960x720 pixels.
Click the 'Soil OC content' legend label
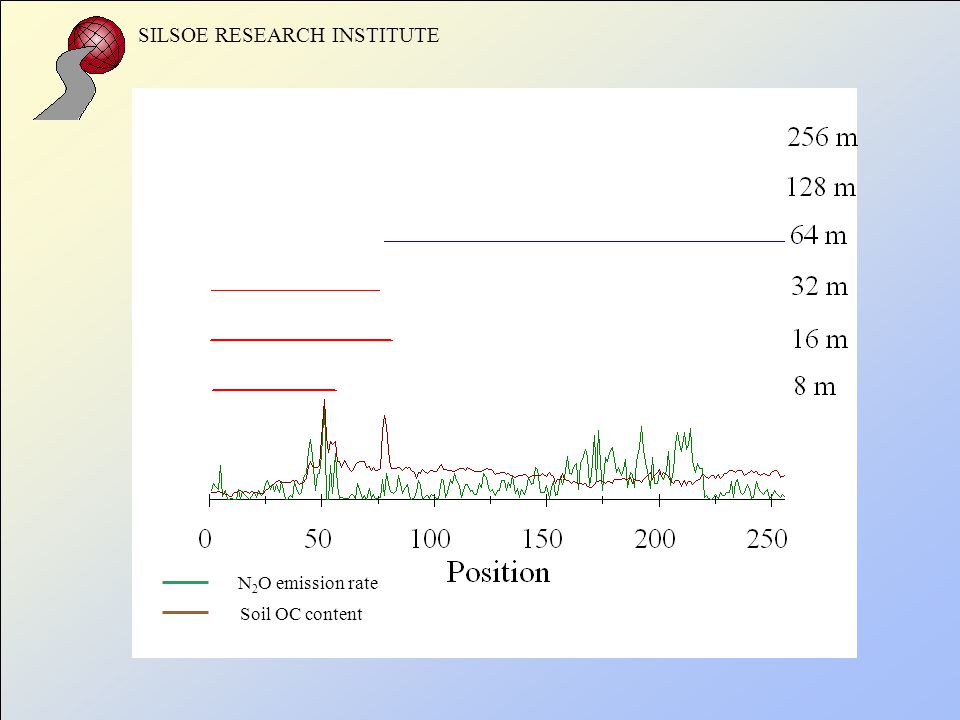[301, 614]
